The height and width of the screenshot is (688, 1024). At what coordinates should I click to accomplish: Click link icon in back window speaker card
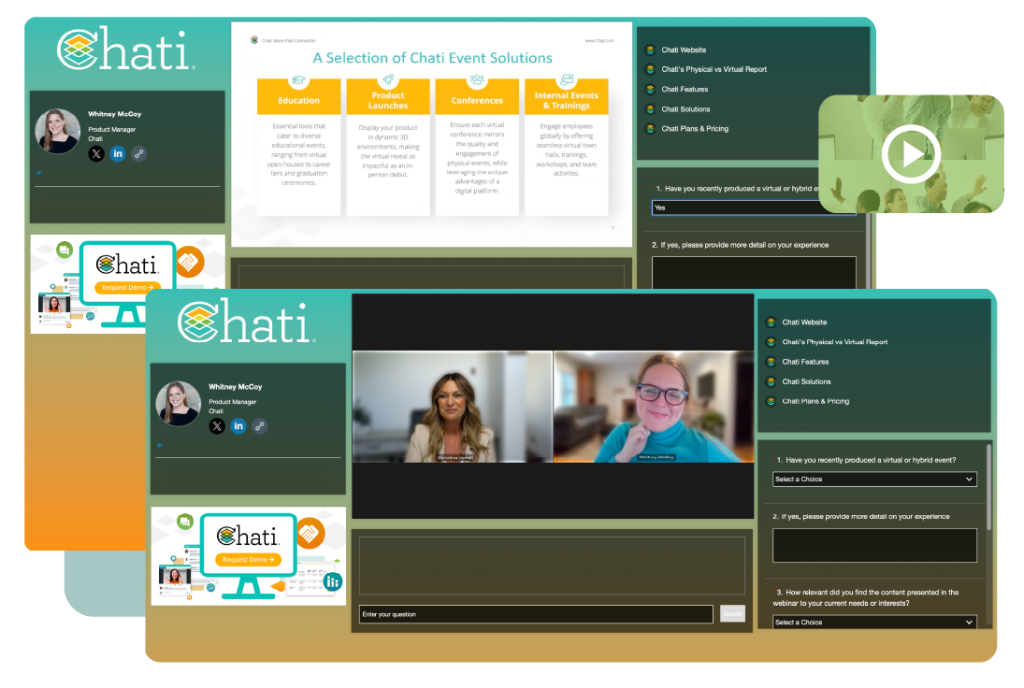pyautogui.click(x=139, y=154)
